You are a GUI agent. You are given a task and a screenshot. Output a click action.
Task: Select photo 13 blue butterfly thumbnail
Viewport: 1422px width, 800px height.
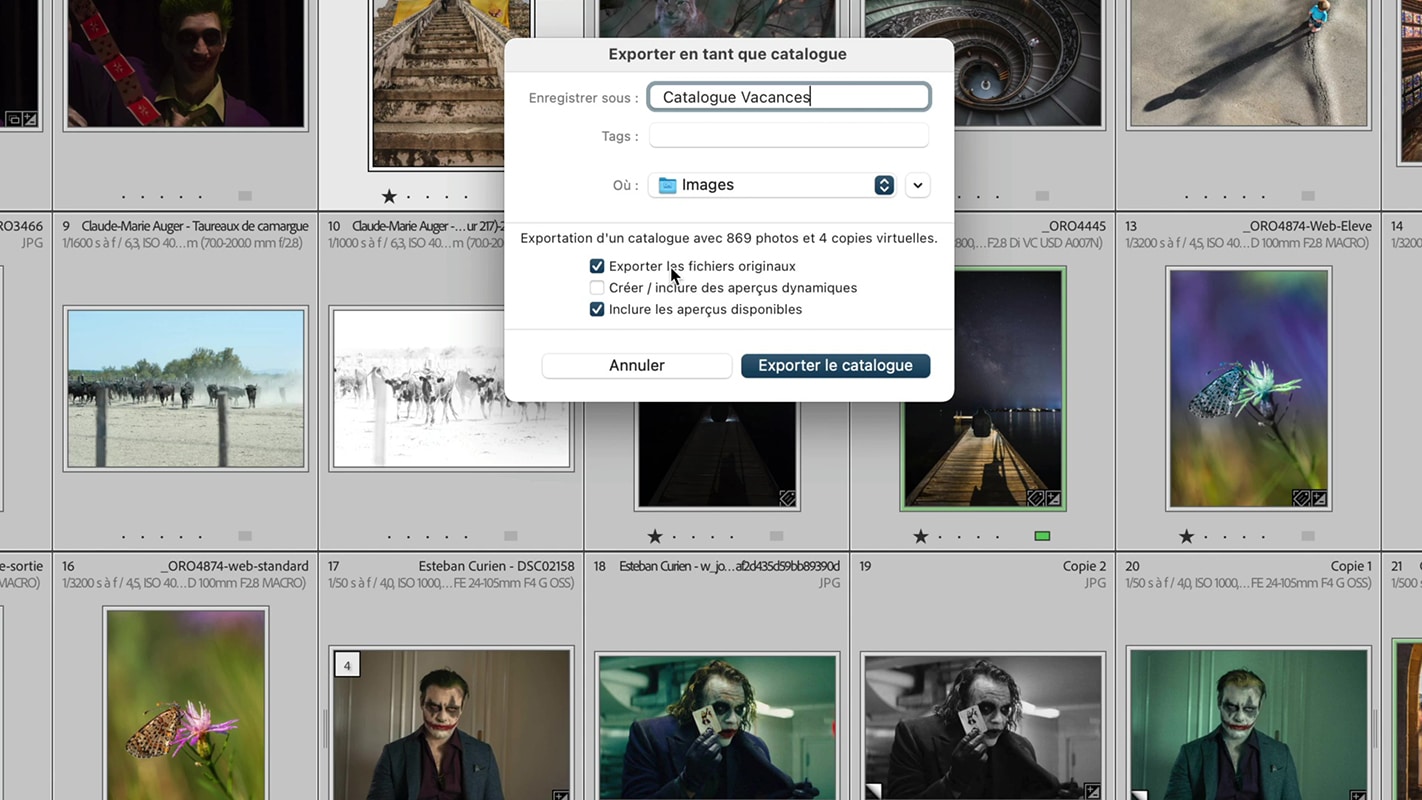click(1249, 388)
